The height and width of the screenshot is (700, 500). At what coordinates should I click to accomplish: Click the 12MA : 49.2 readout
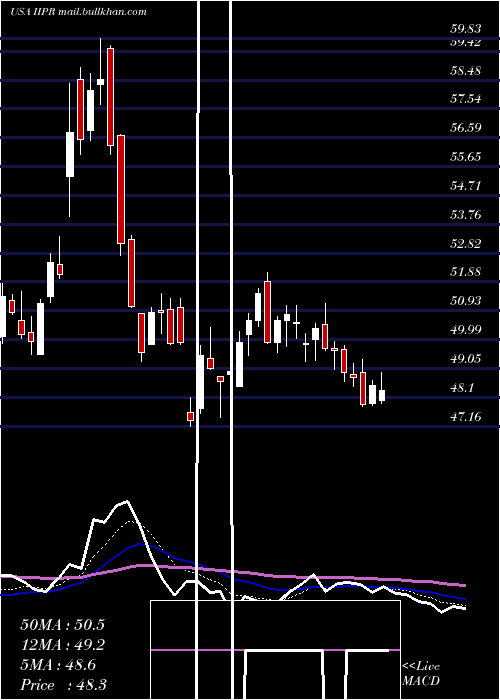(x=62, y=645)
